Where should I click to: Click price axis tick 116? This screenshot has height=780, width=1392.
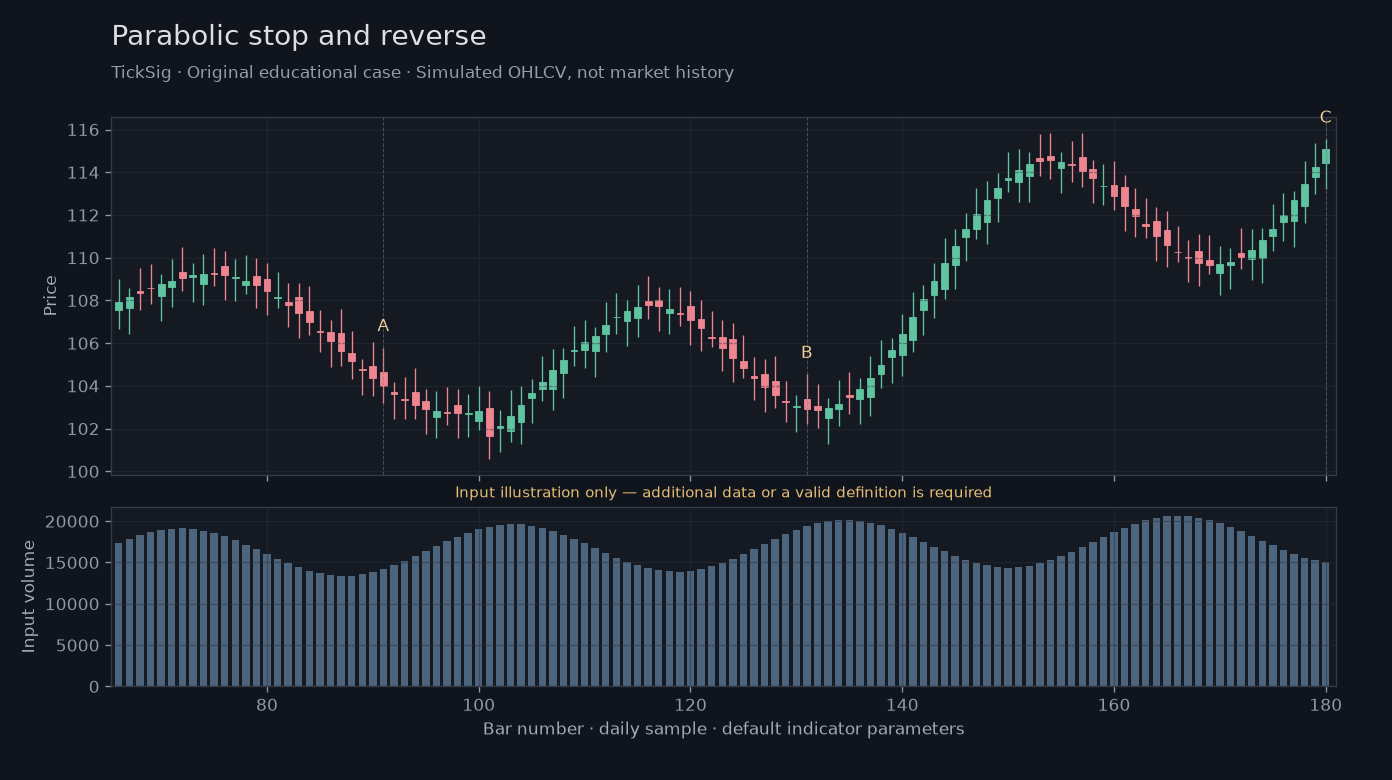(83, 131)
